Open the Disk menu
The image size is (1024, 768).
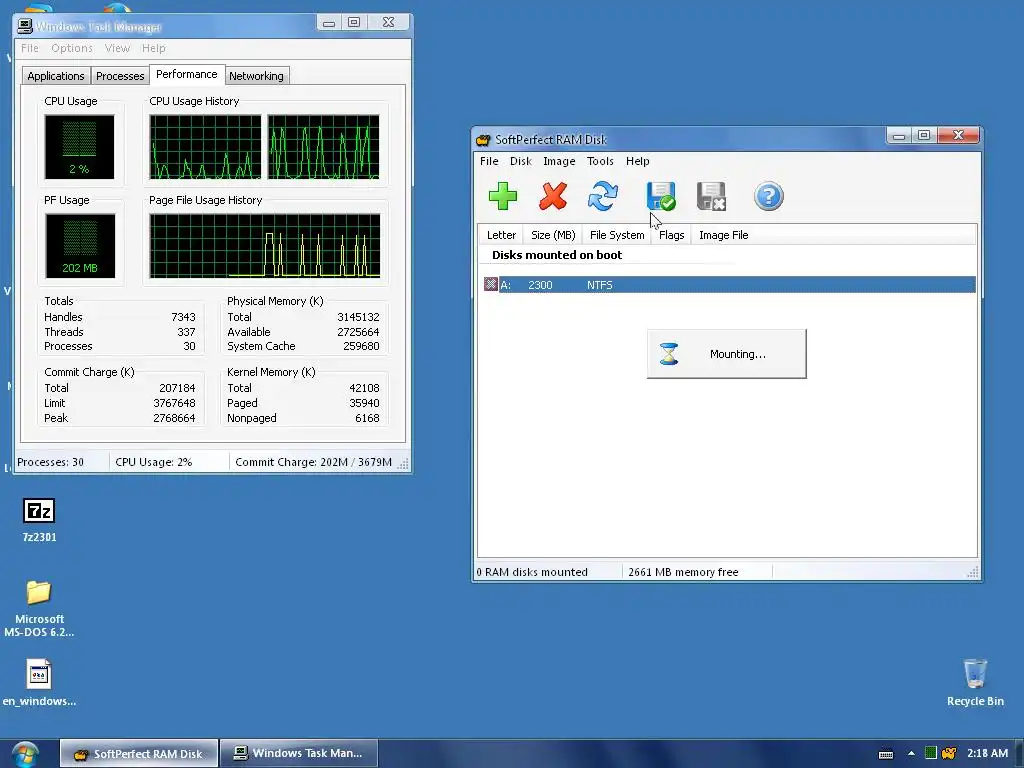pyautogui.click(x=520, y=161)
